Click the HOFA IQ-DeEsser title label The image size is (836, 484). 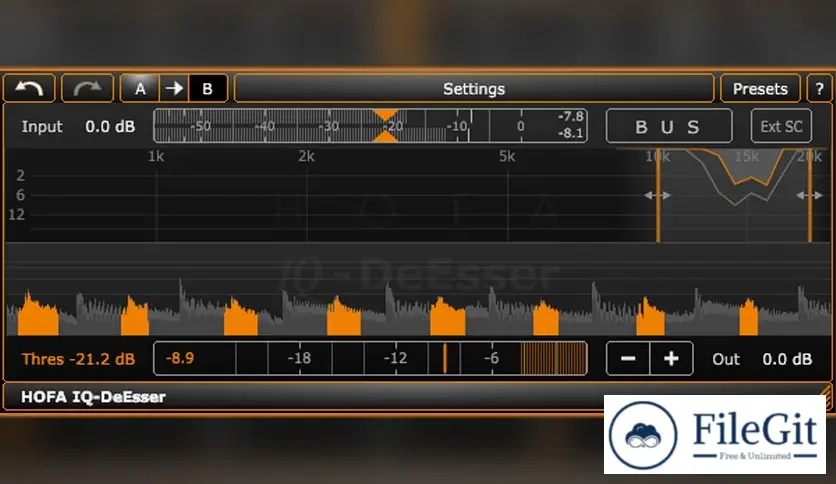point(93,397)
